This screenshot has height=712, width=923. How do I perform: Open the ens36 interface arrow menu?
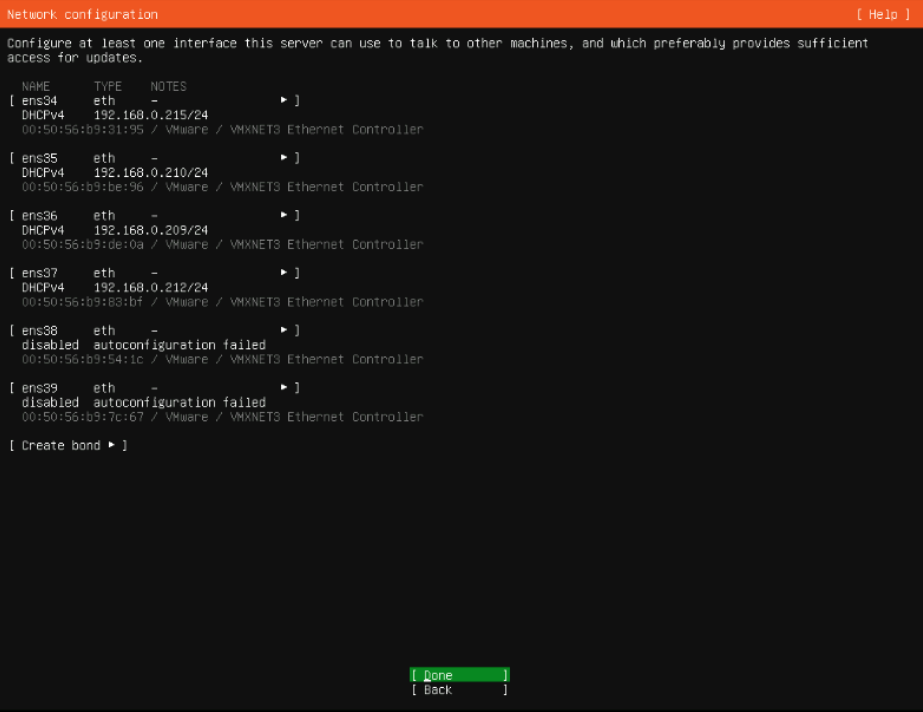284,215
